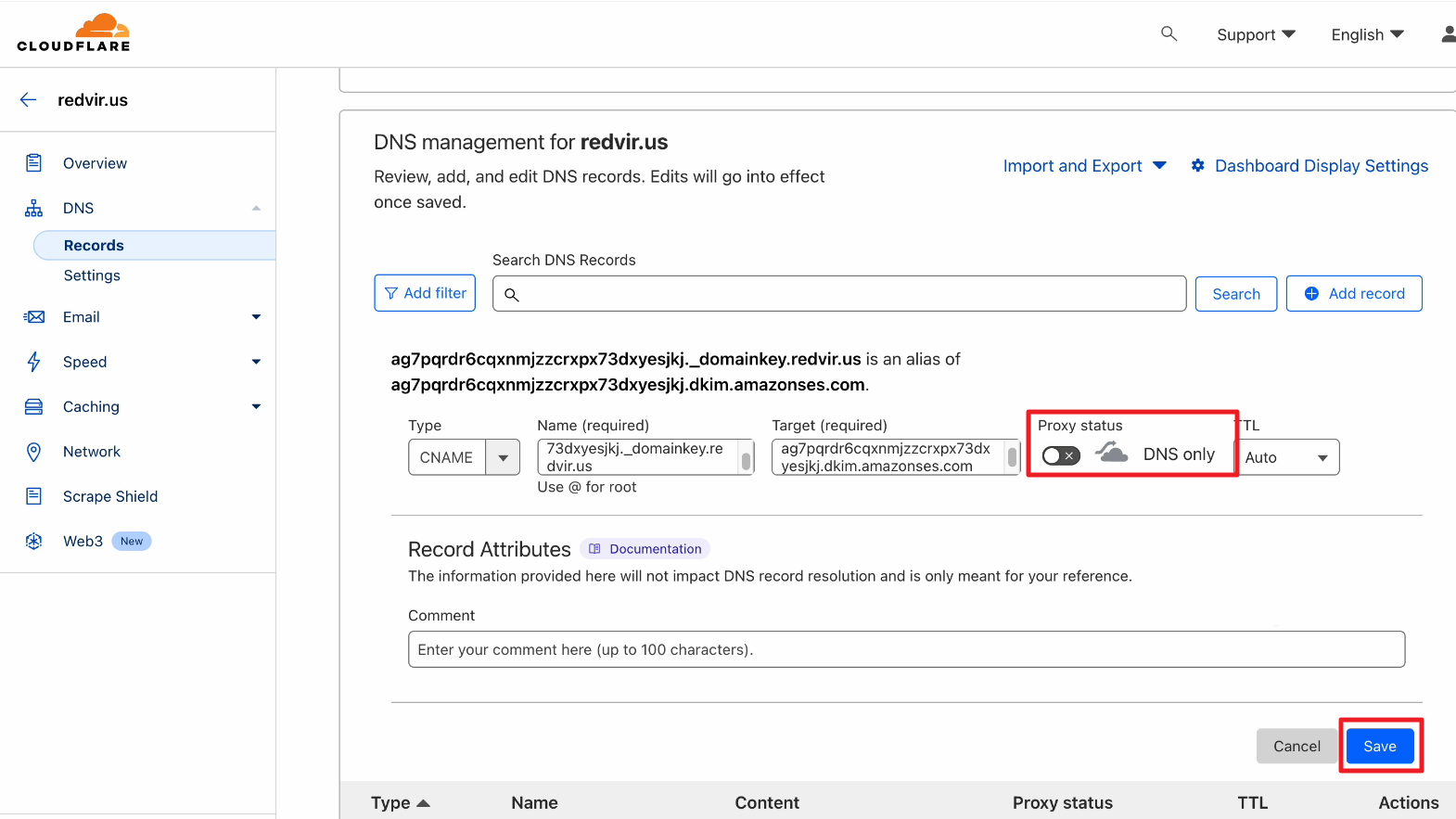This screenshot has width=1456, height=819.
Task: Open the TTL Auto dropdown
Action: tap(1288, 457)
